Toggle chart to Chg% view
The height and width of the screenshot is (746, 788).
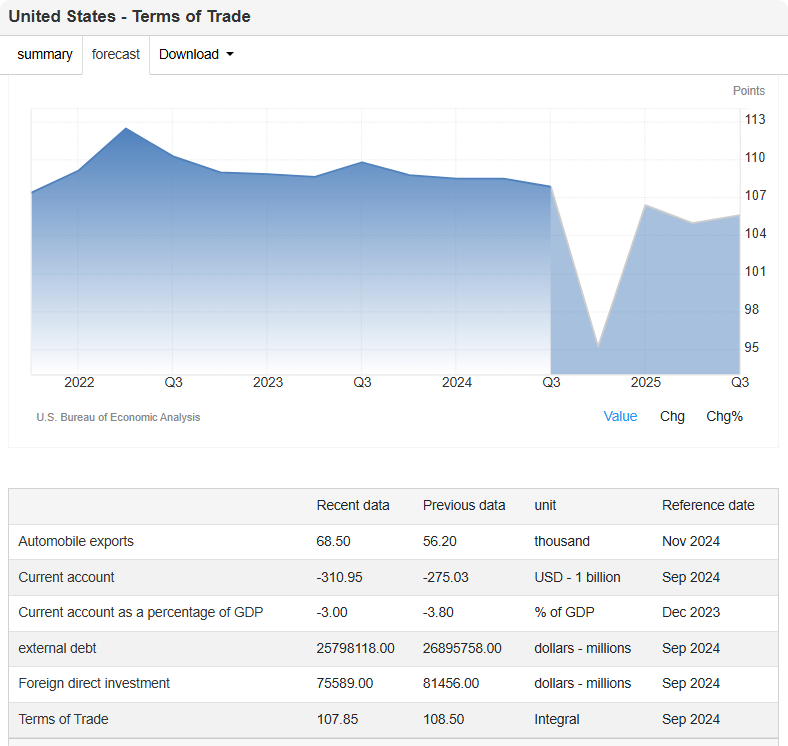coord(724,416)
